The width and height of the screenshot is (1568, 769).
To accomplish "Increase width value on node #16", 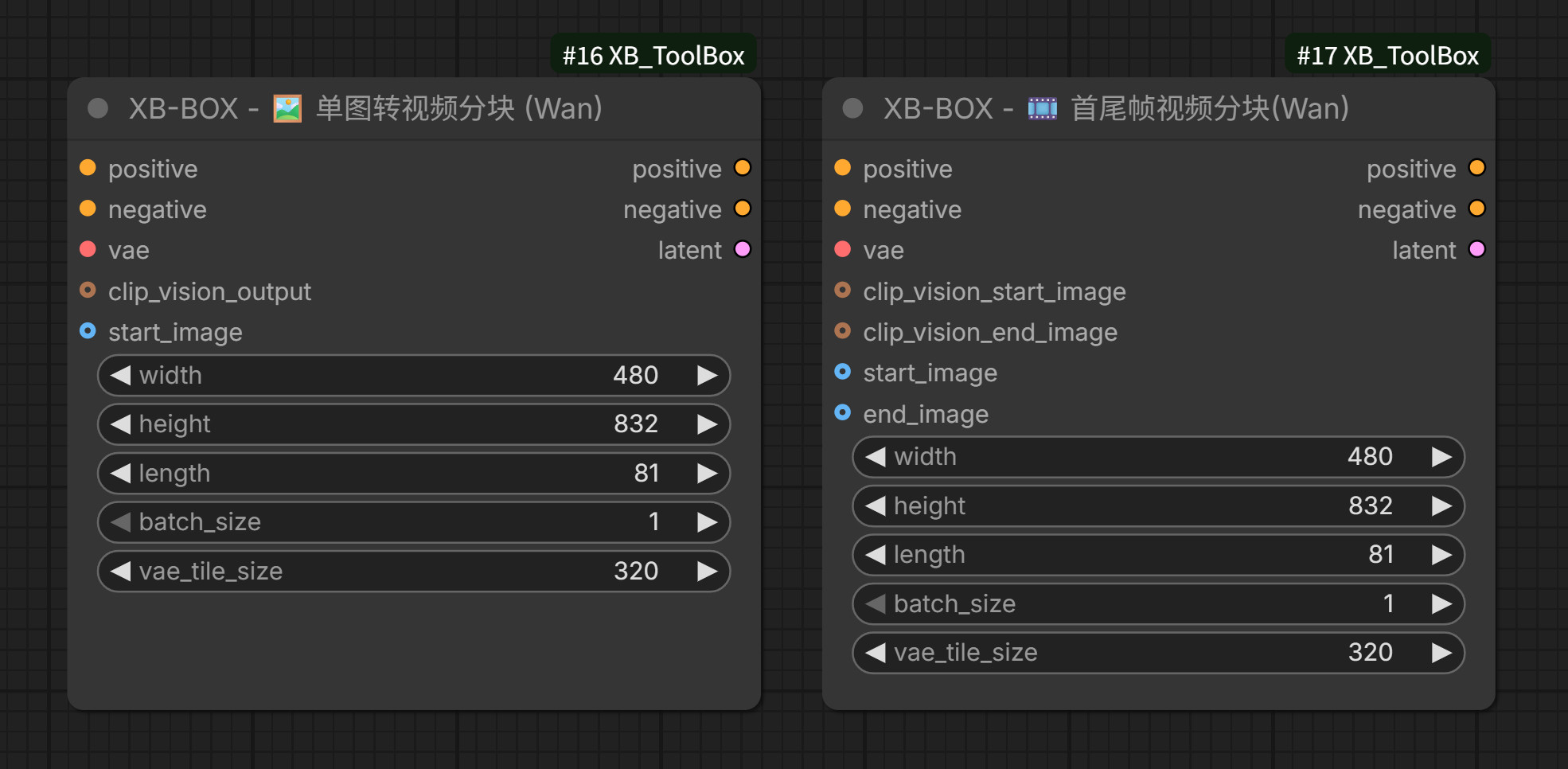I will pos(707,375).
